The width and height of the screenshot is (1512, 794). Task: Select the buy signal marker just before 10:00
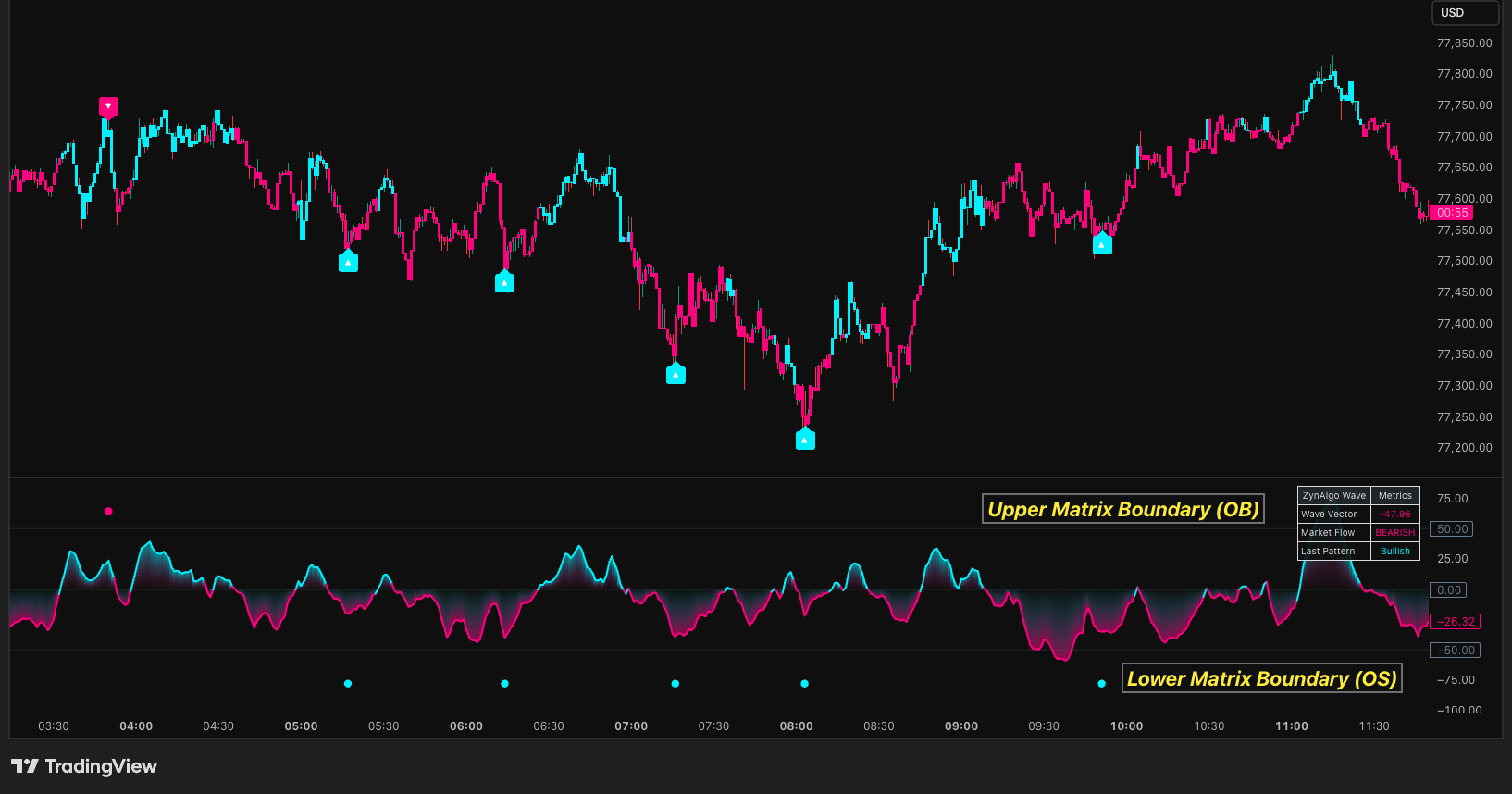(x=1102, y=244)
